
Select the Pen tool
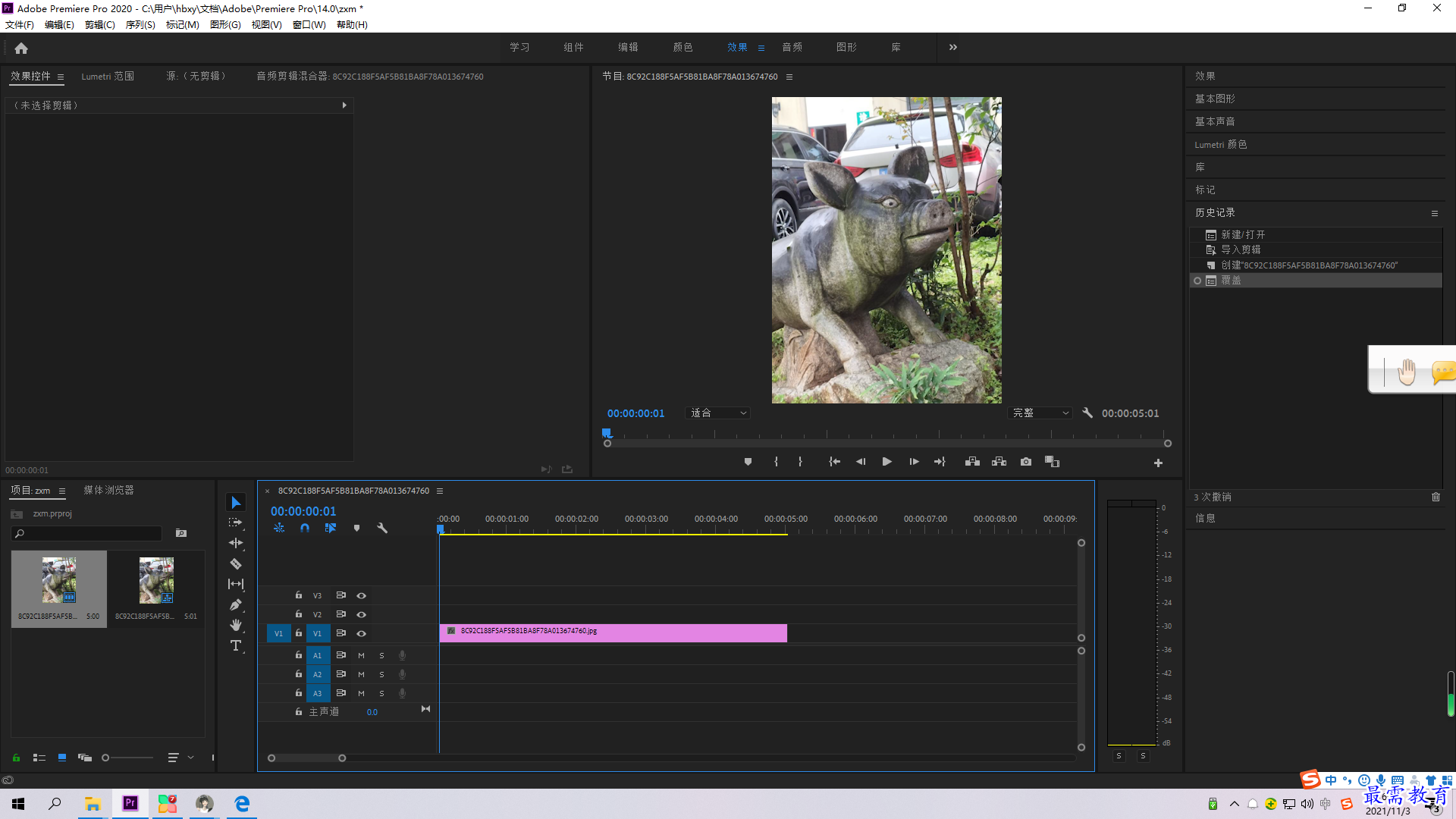tap(236, 604)
